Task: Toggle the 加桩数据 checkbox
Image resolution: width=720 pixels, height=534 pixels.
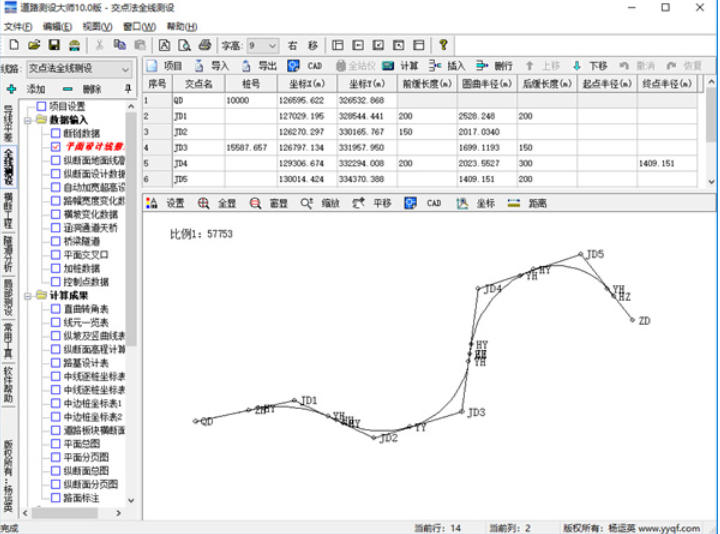Action: click(56, 268)
